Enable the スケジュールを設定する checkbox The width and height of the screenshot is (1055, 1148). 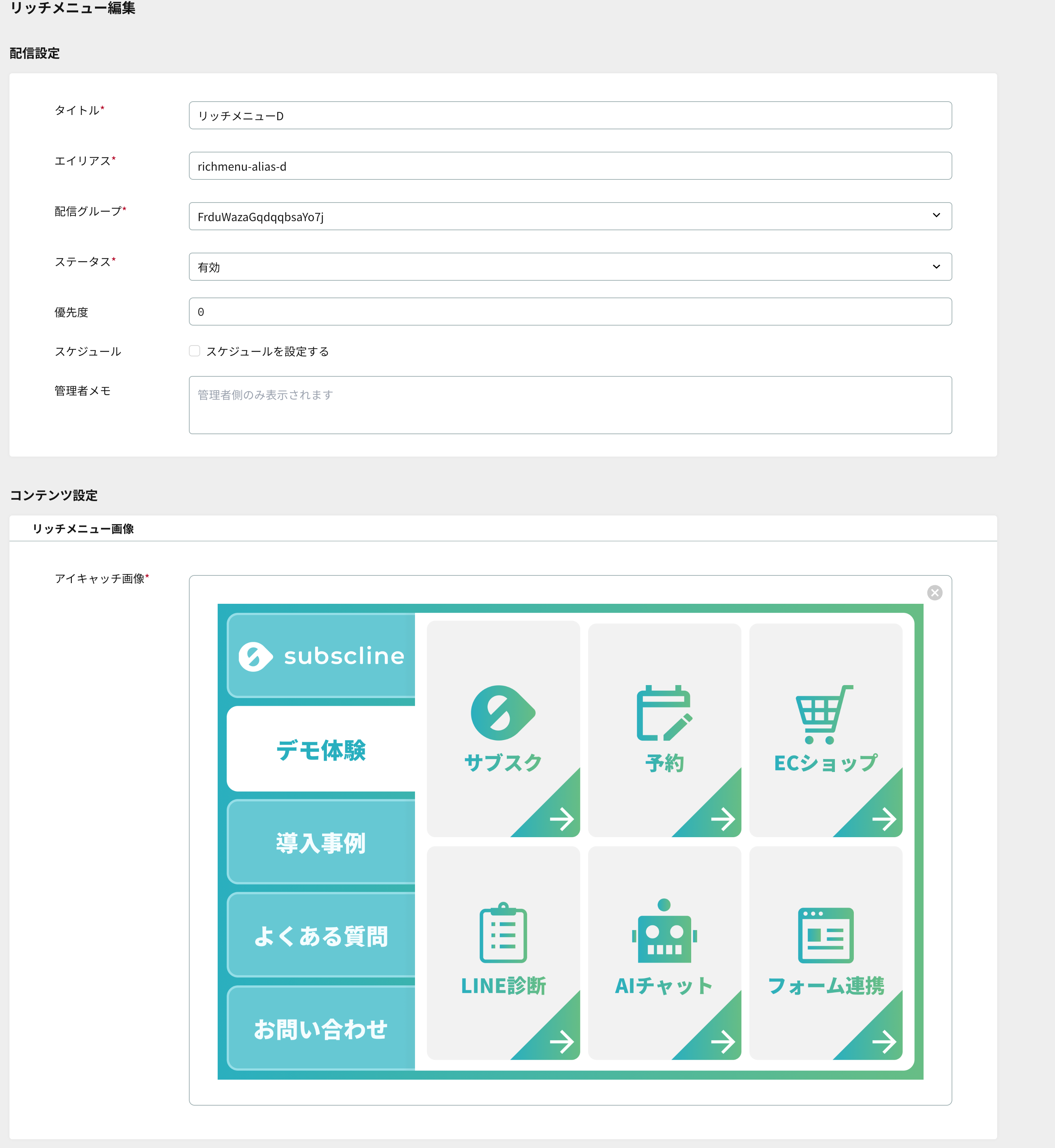click(x=195, y=351)
